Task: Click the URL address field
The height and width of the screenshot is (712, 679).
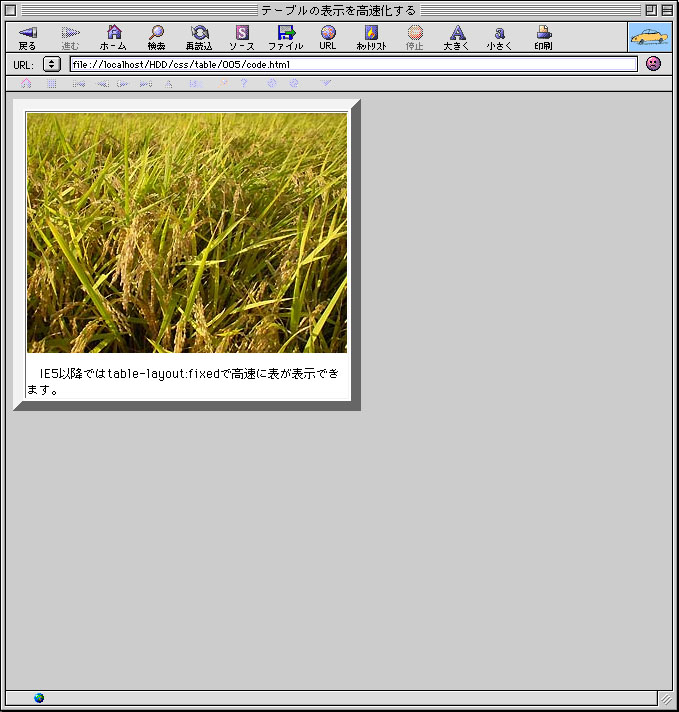Action: pyautogui.click(x=352, y=64)
